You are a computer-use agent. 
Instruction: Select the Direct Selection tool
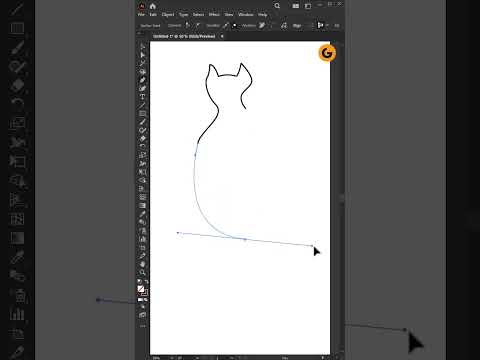(143, 55)
